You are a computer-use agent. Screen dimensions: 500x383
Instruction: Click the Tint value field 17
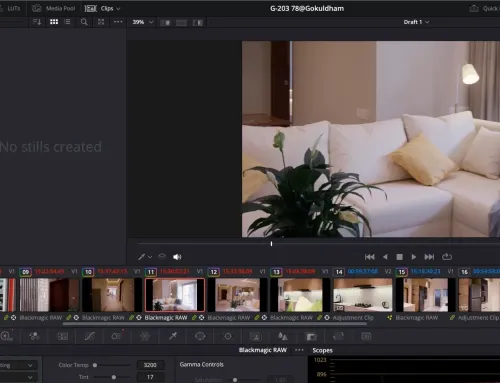click(x=150, y=377)
